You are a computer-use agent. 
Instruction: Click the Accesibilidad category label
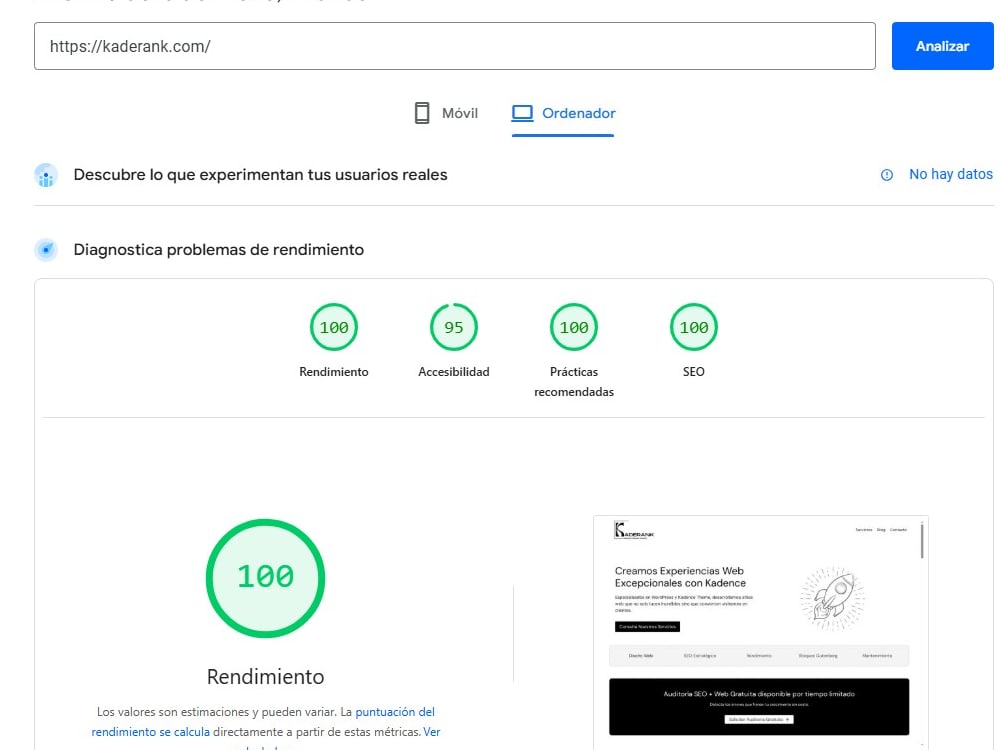453,372
